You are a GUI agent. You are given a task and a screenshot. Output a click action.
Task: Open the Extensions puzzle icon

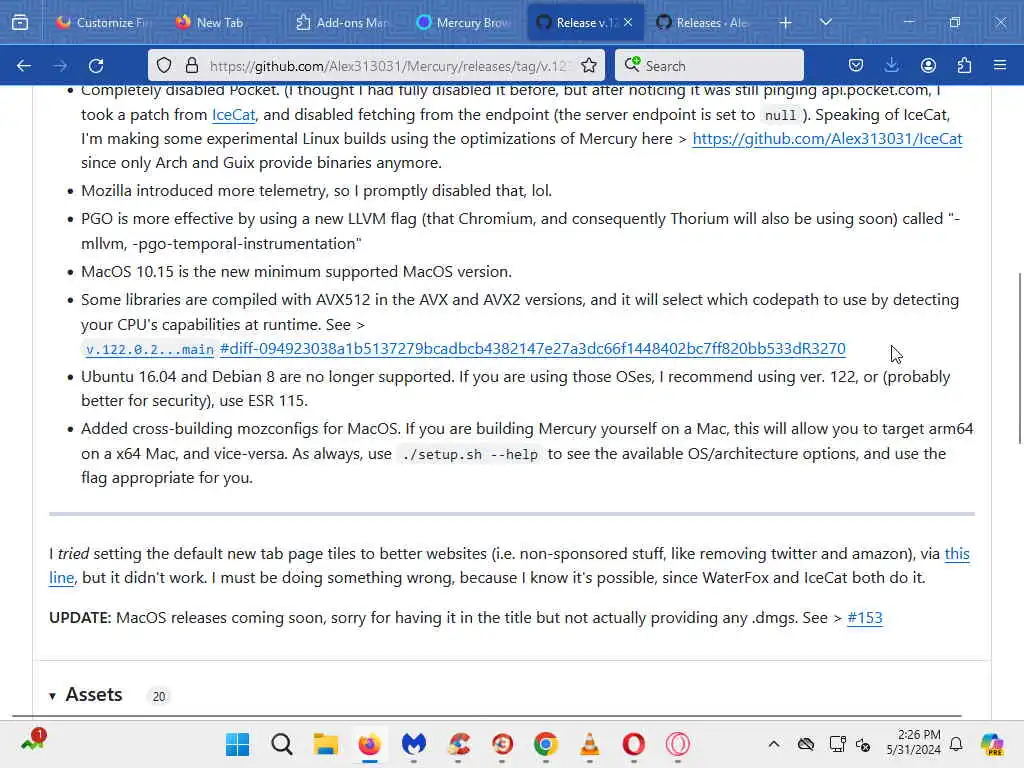tap(964, 65)
